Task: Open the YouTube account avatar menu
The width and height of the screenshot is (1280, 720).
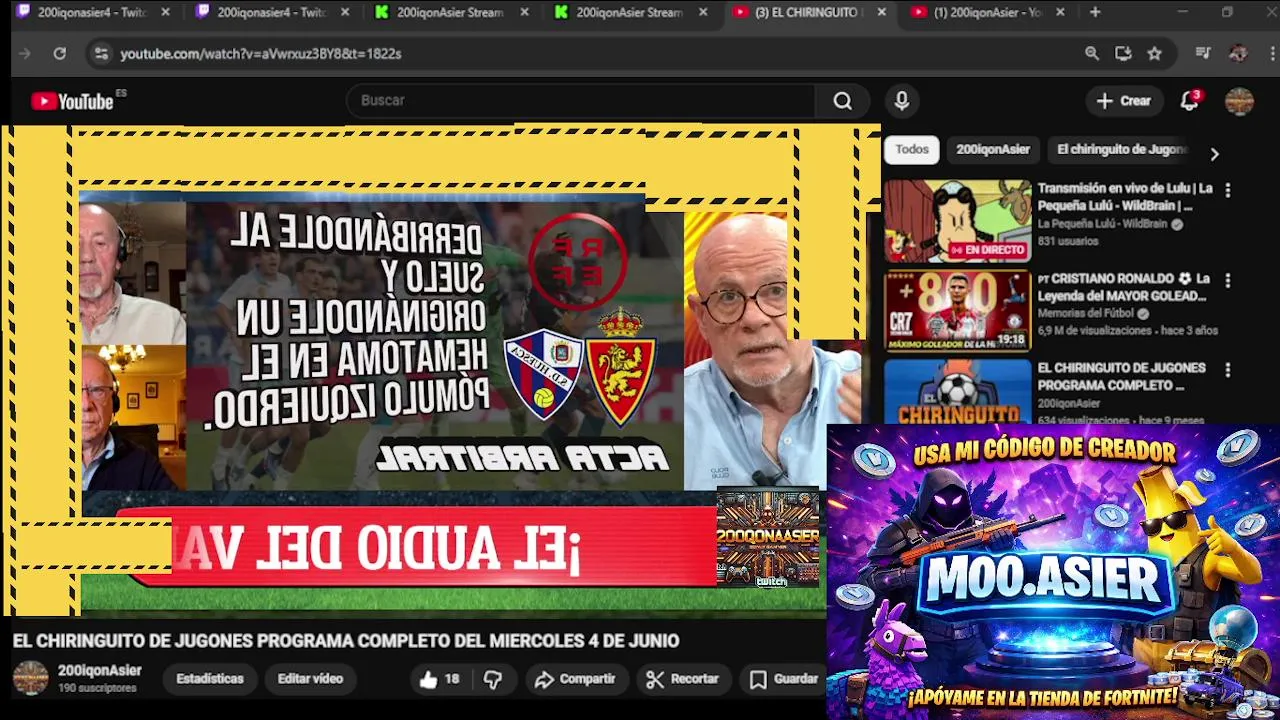Action: [x=1239, y=101]
